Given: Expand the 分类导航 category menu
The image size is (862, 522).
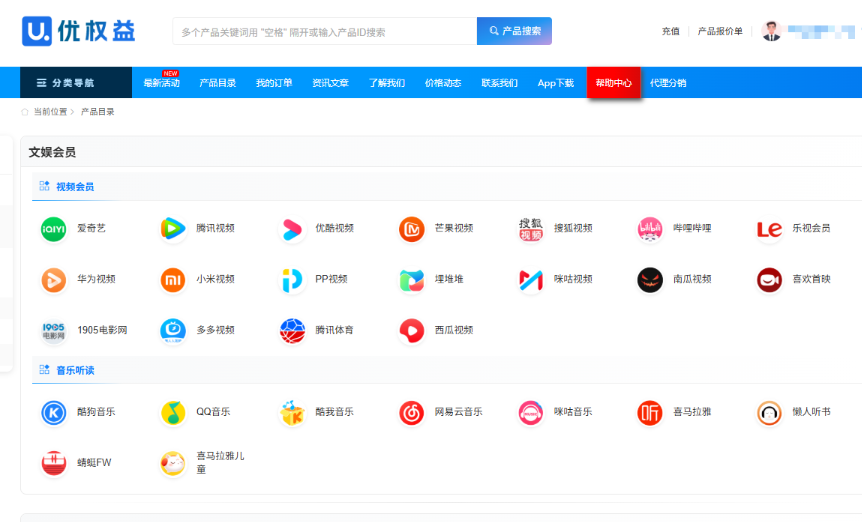Looking at the screenshot, I should tap(76, 83).
